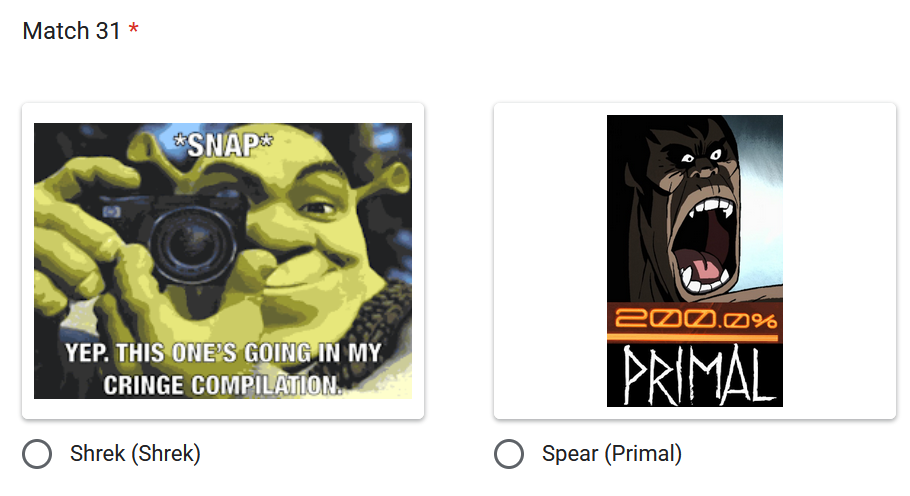Click Spear's wide white eyes
Image resolution: width=910 pixels, height=496 pixels.
[702, 157]
